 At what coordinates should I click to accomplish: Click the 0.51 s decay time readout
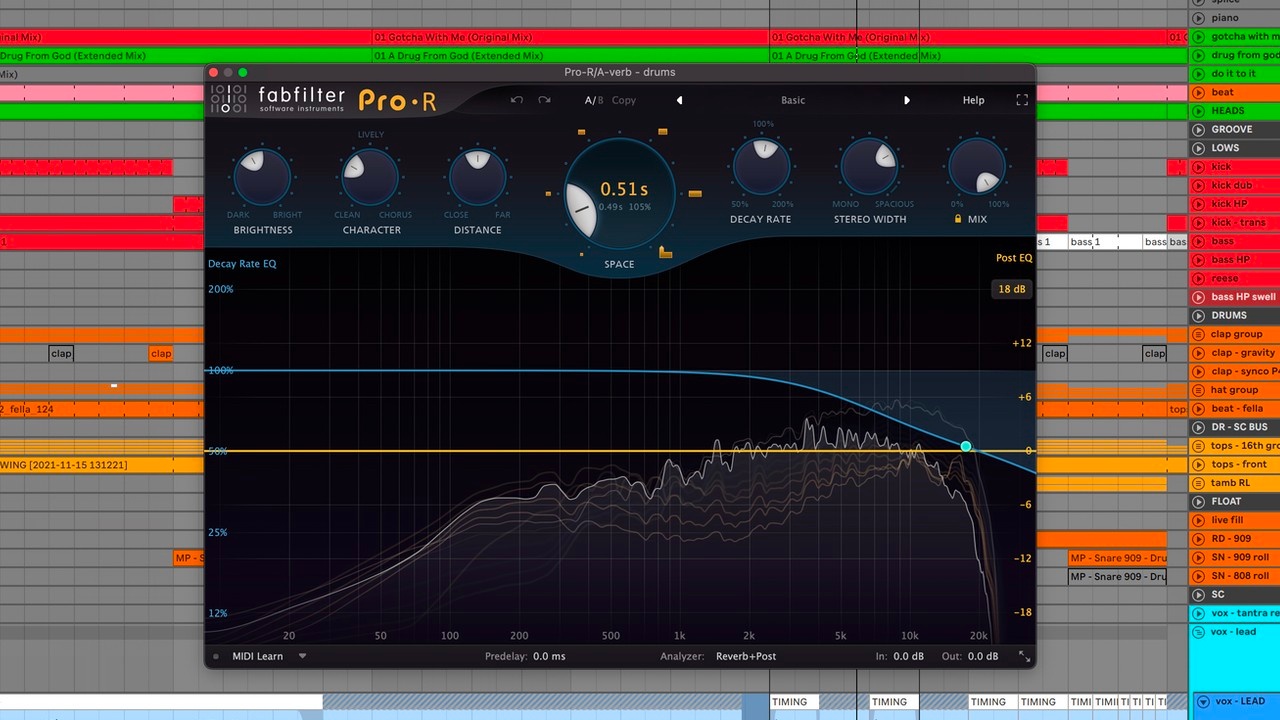click(624, 189)
